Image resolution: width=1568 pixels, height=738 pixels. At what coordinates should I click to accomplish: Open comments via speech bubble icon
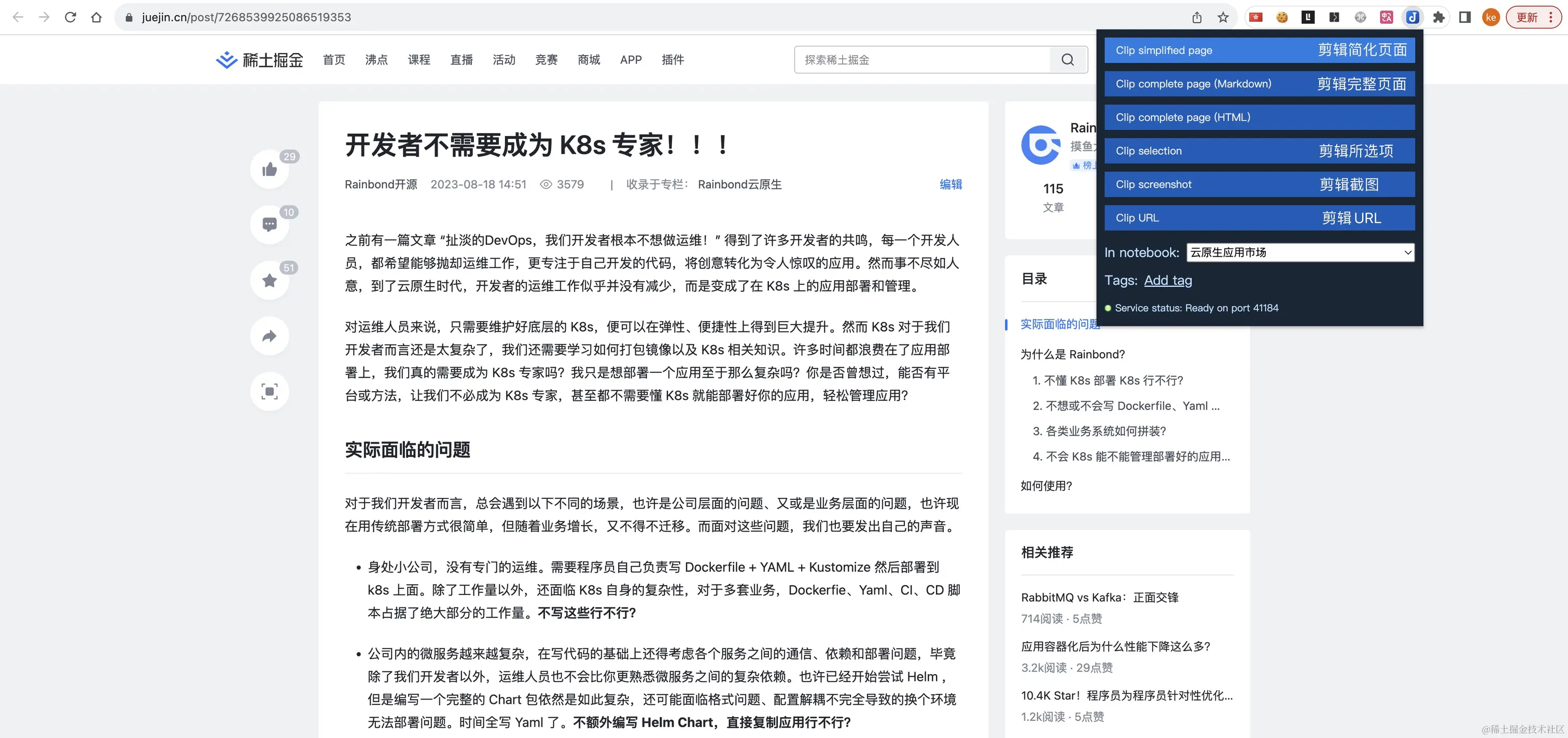tap(270, 225)
